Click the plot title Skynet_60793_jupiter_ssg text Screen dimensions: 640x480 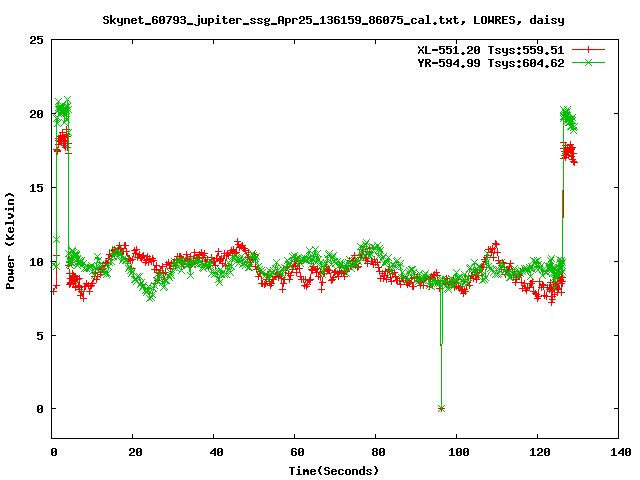(333, 20)
